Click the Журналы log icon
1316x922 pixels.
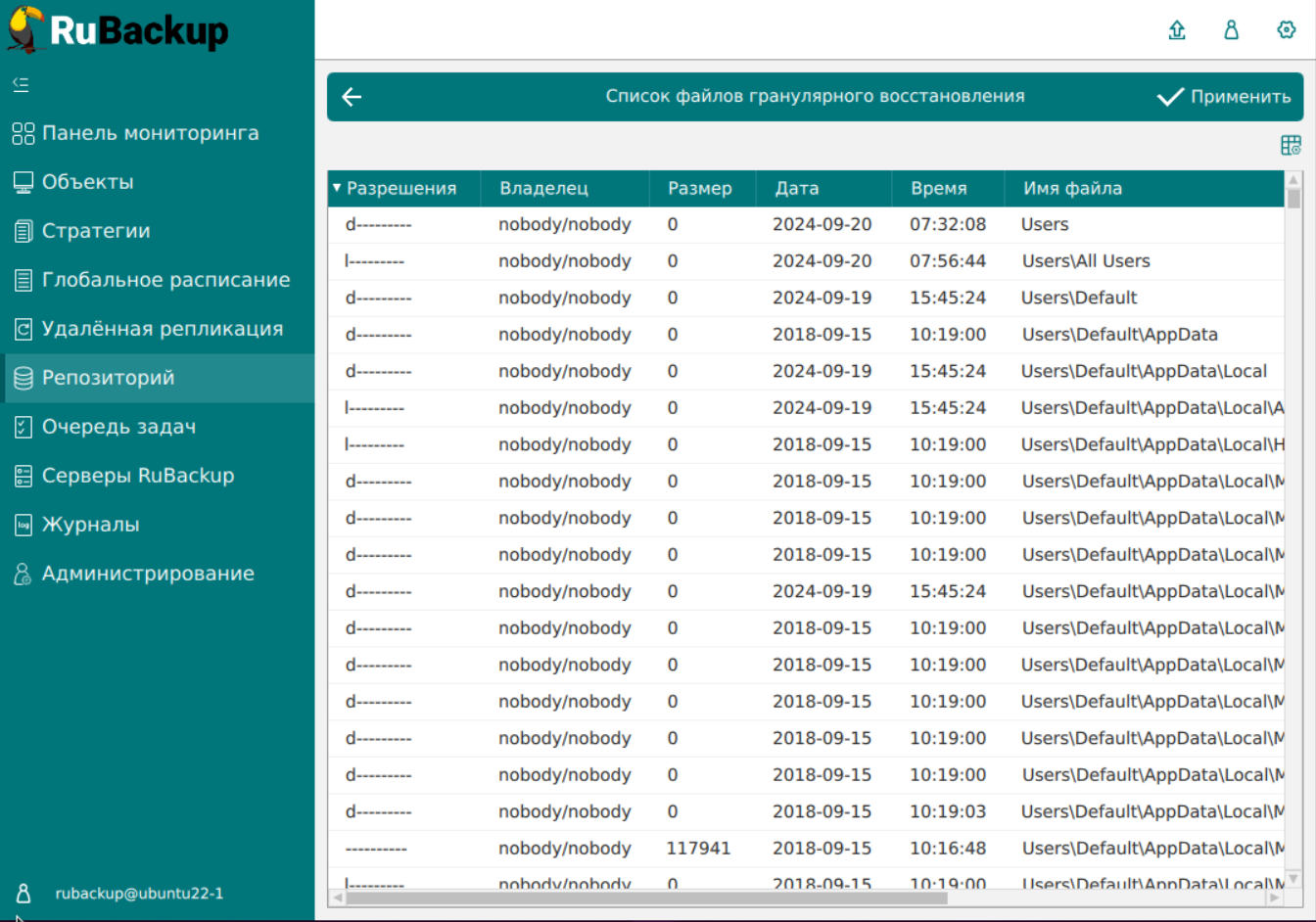point(23,526)
